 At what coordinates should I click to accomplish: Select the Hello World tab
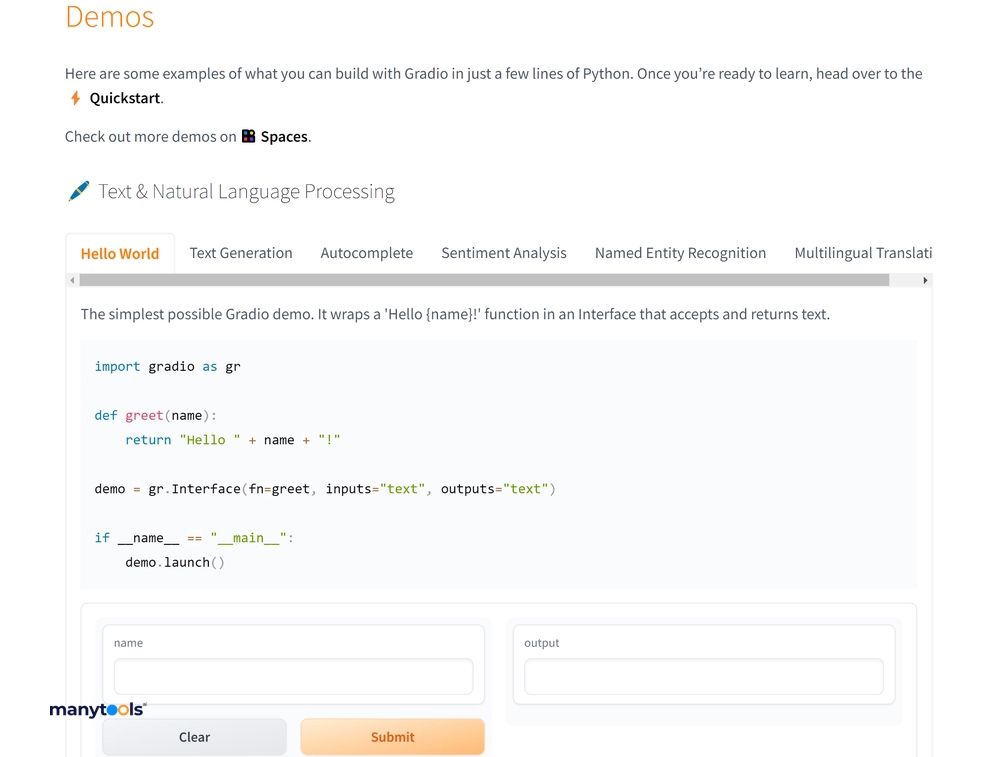[120, 253]
